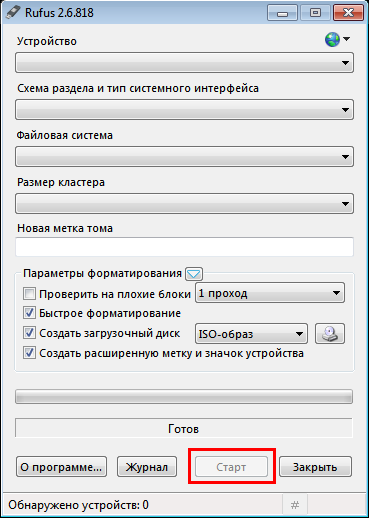Click the Rufus USB icon in title bar

(13, 13)
